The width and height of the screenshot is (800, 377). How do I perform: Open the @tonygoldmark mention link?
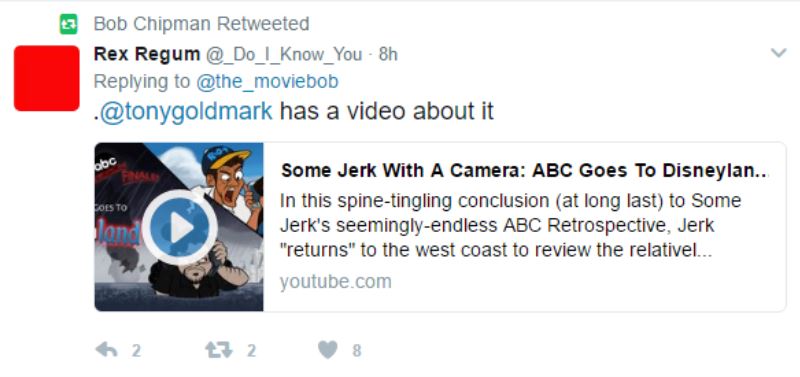186,112
